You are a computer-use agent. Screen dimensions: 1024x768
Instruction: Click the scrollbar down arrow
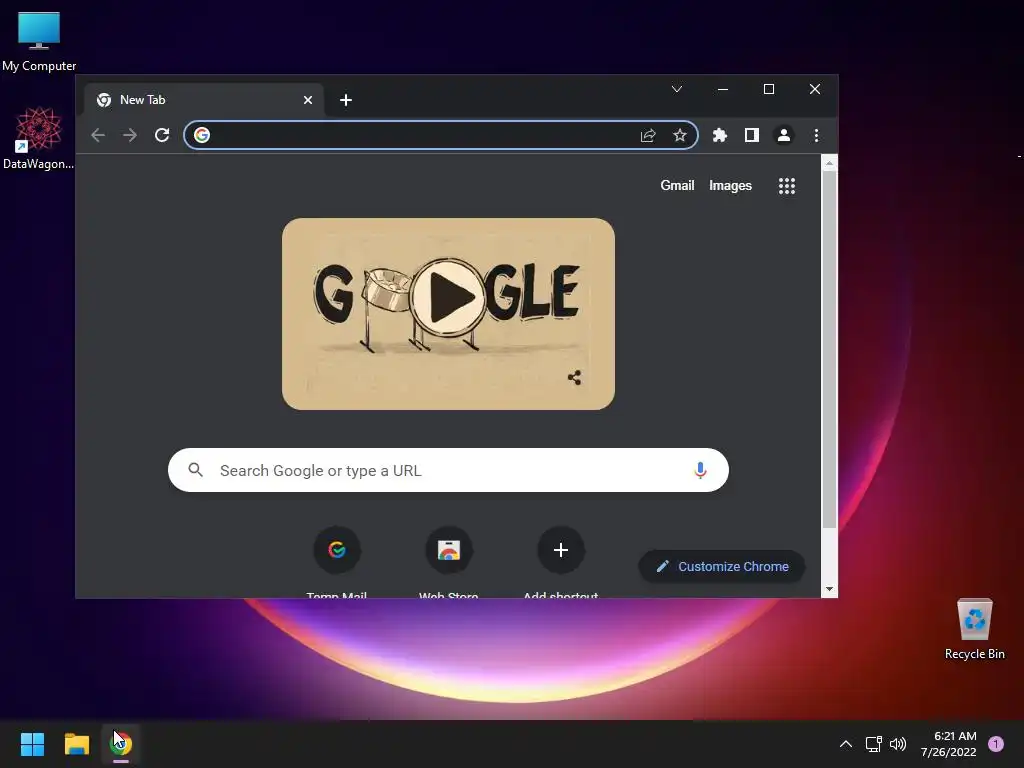829,589
